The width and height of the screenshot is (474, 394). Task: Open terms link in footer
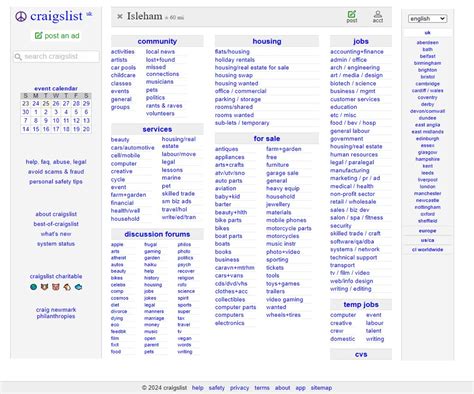(x=262, y=388)
